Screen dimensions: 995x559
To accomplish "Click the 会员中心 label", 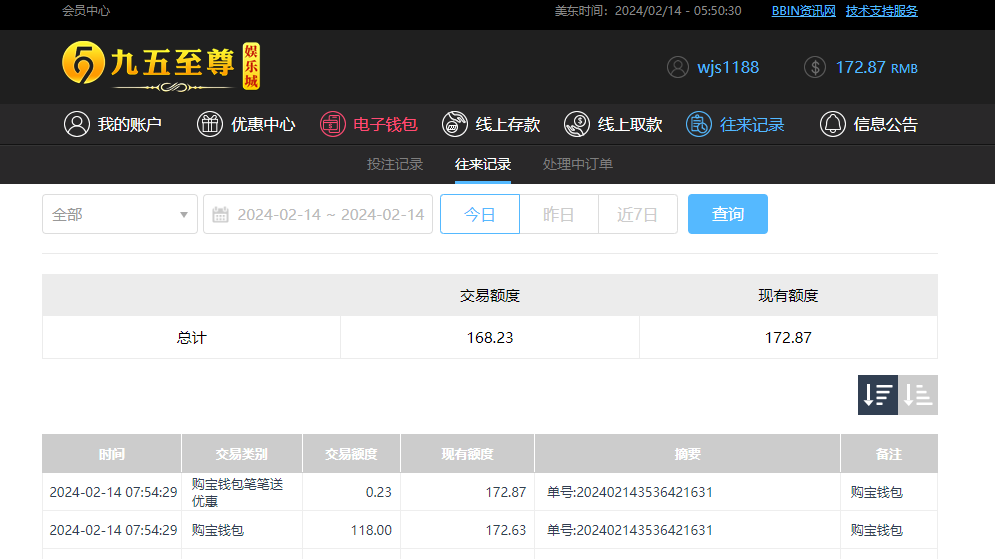I will point(86,11).
